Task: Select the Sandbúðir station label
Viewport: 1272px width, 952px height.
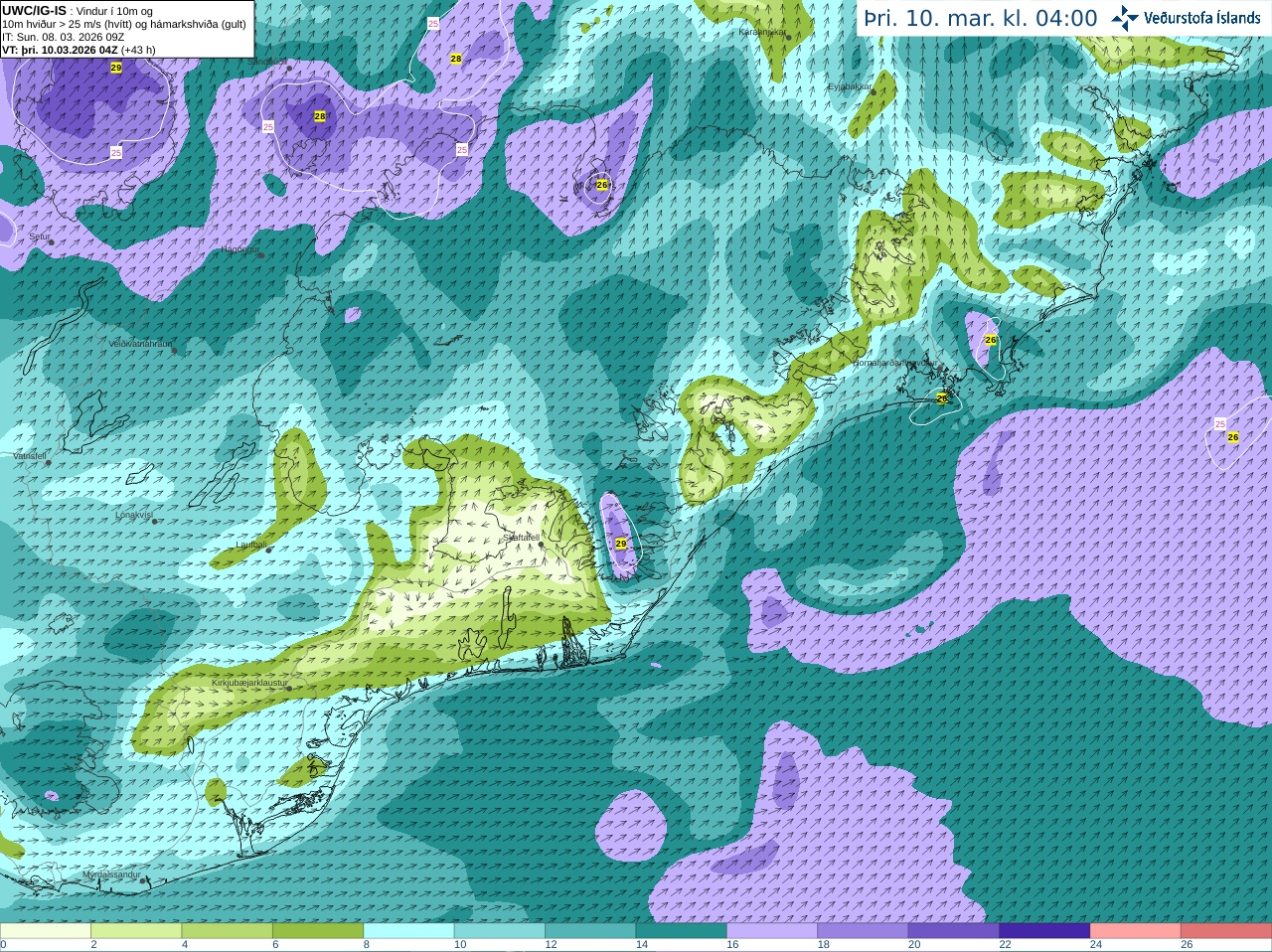Action: [266, 62]
